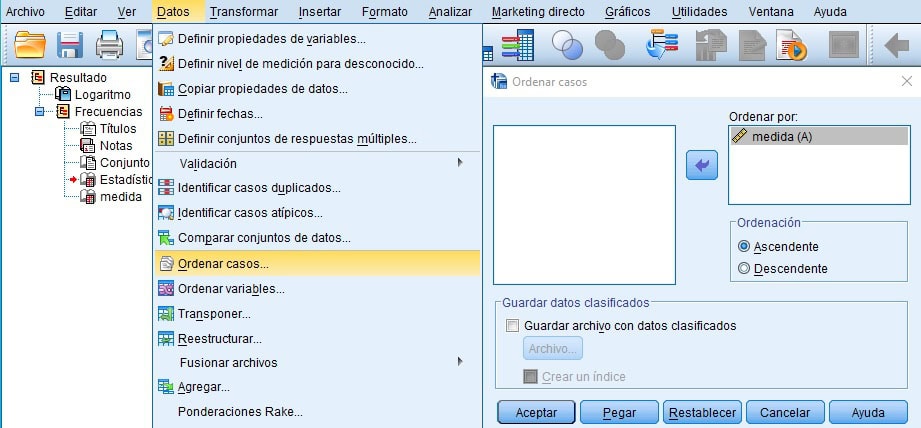This screenshot has height=428, width=921.
Task: Click the pivot table grid toolbar icon
Action: click(x=517, y=45)
